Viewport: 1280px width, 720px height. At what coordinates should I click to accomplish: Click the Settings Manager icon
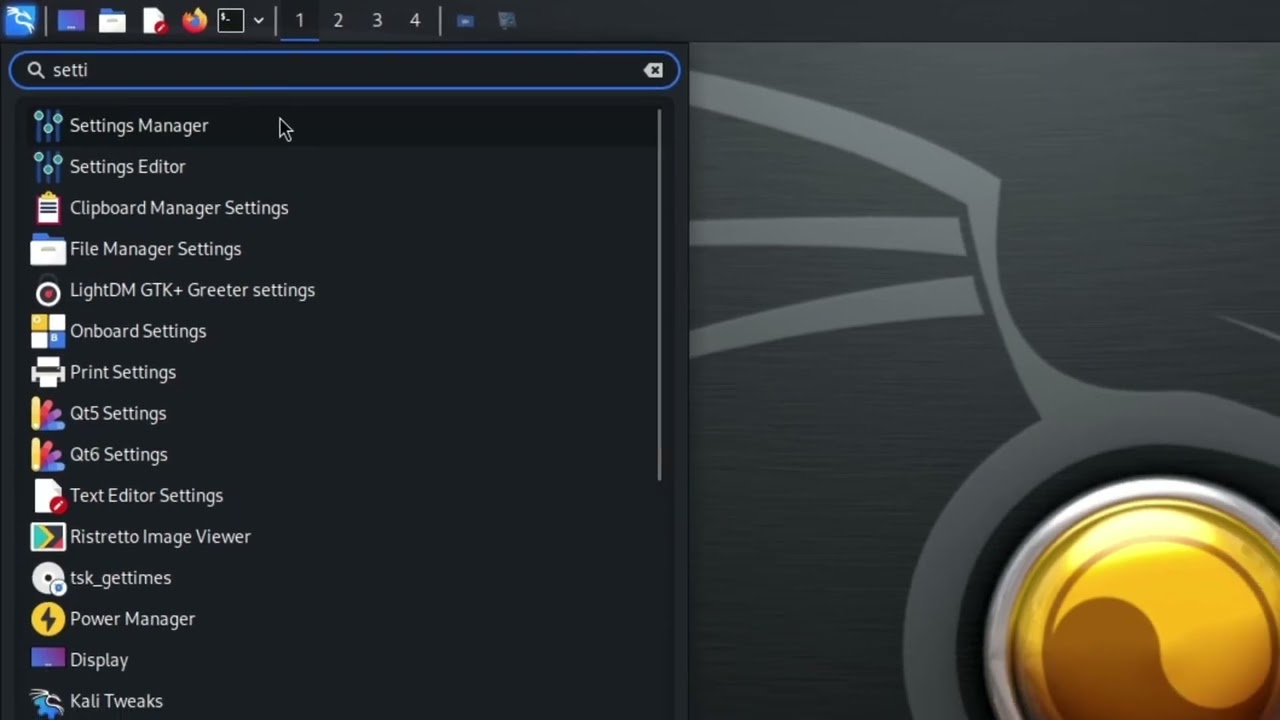pos(48,125)
